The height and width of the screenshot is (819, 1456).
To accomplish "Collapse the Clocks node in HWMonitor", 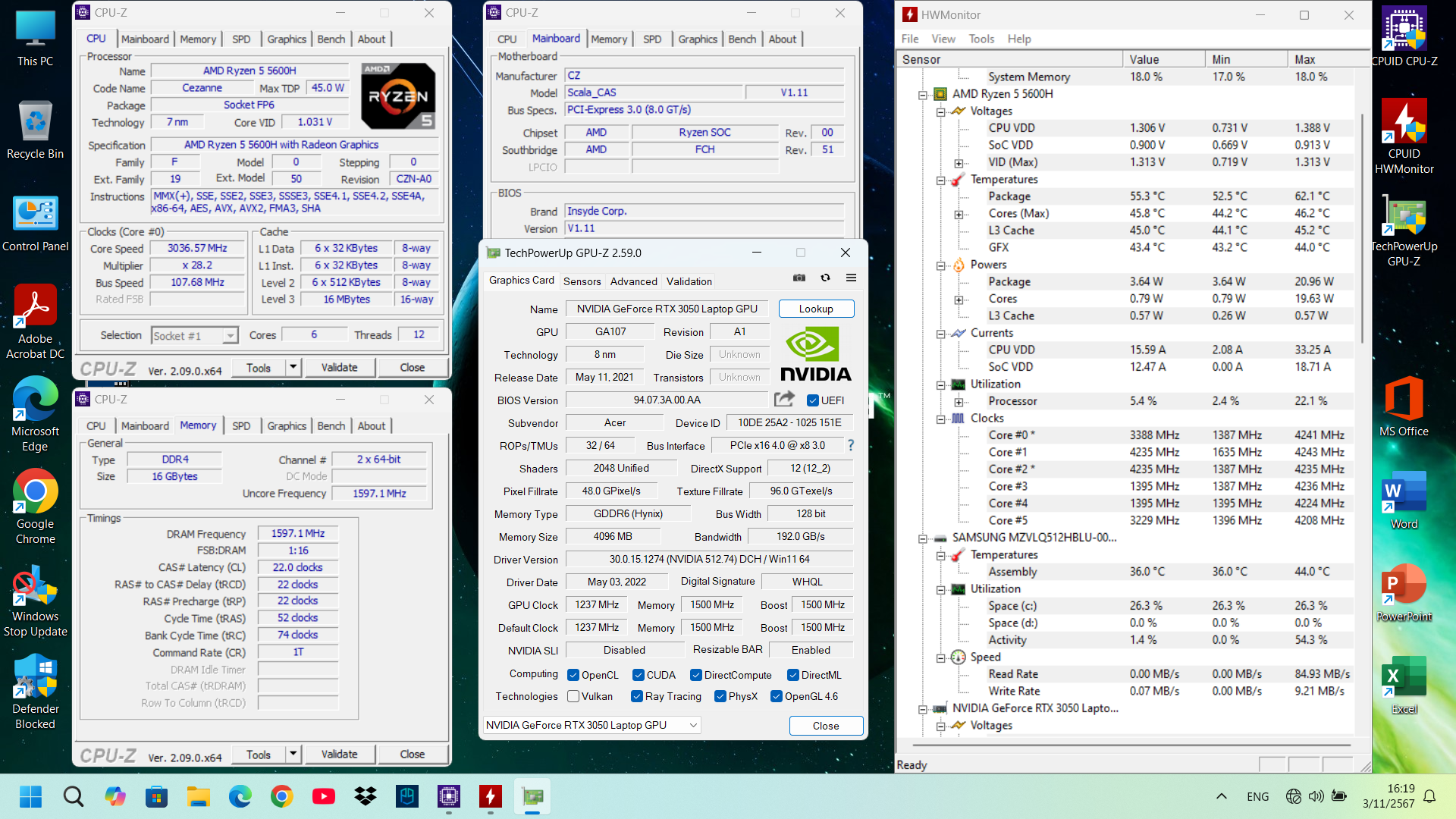I will pyautogui.click(x=940, y=419).
